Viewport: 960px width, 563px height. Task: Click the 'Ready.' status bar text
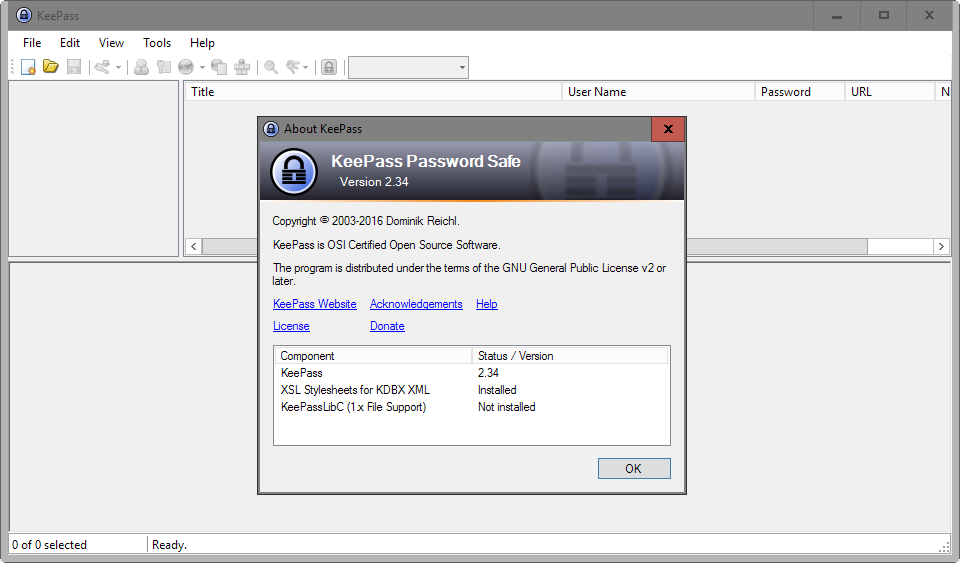pos(170,545)
